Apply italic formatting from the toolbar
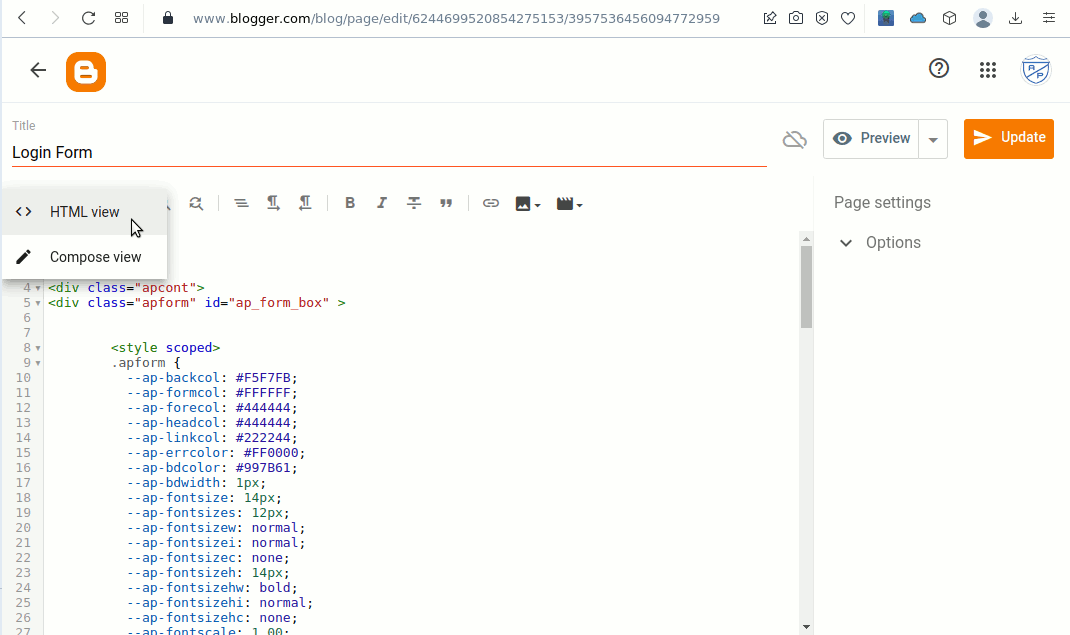 [x=382, y=203]
